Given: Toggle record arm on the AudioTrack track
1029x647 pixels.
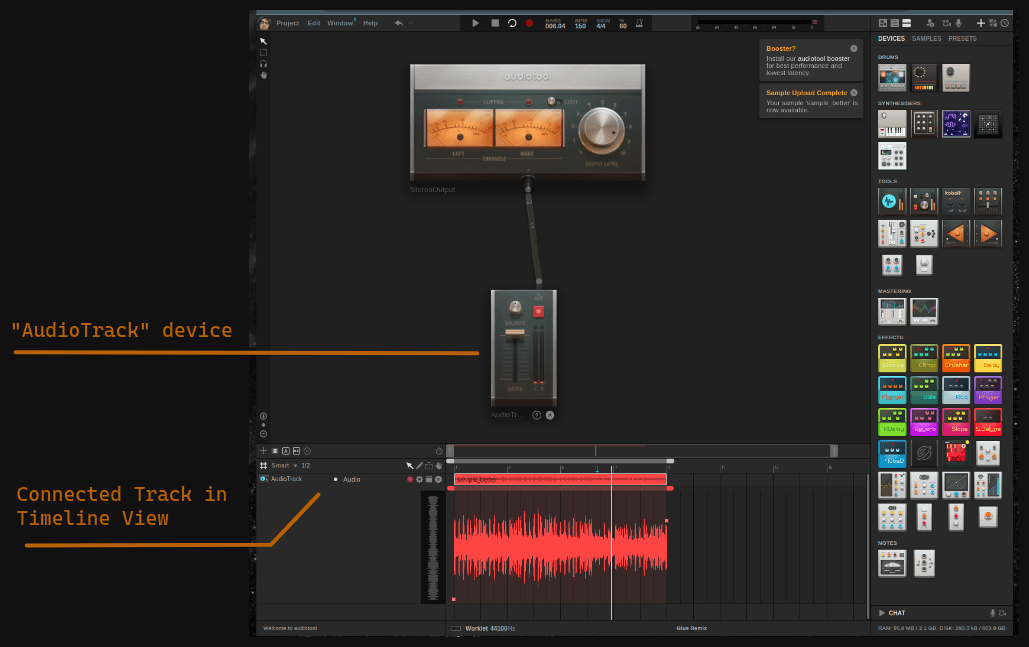Looking at the screenshot, I should 410,479.
